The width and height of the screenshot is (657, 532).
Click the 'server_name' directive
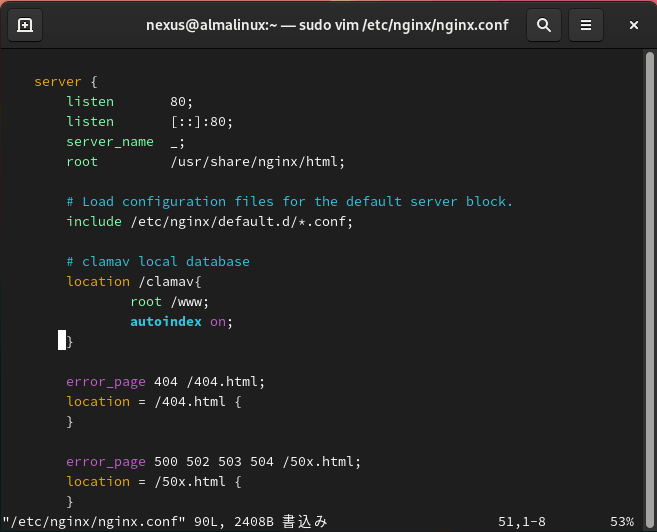click(110, 141)
